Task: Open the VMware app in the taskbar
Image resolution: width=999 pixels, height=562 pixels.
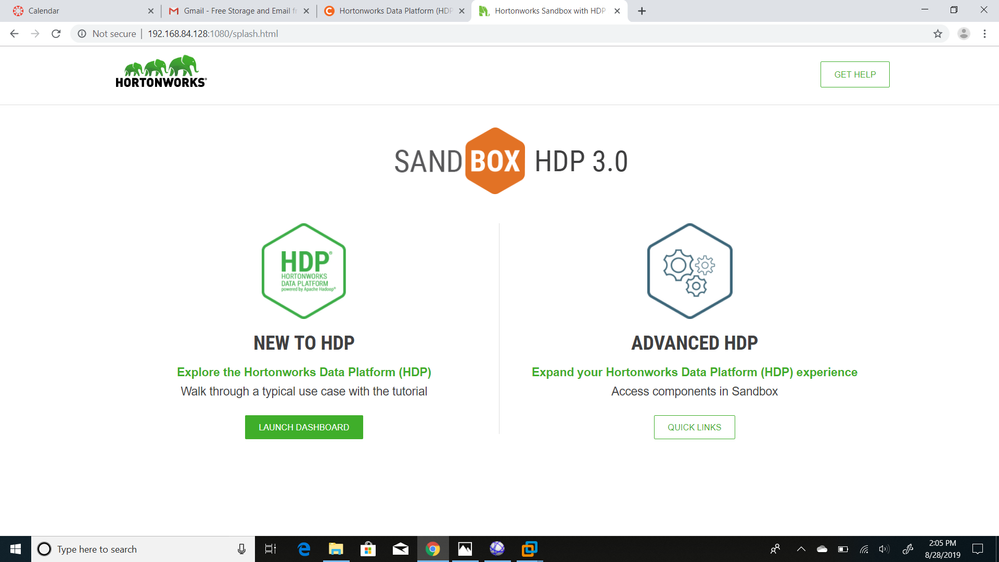Action: click(x=529, y=549)
